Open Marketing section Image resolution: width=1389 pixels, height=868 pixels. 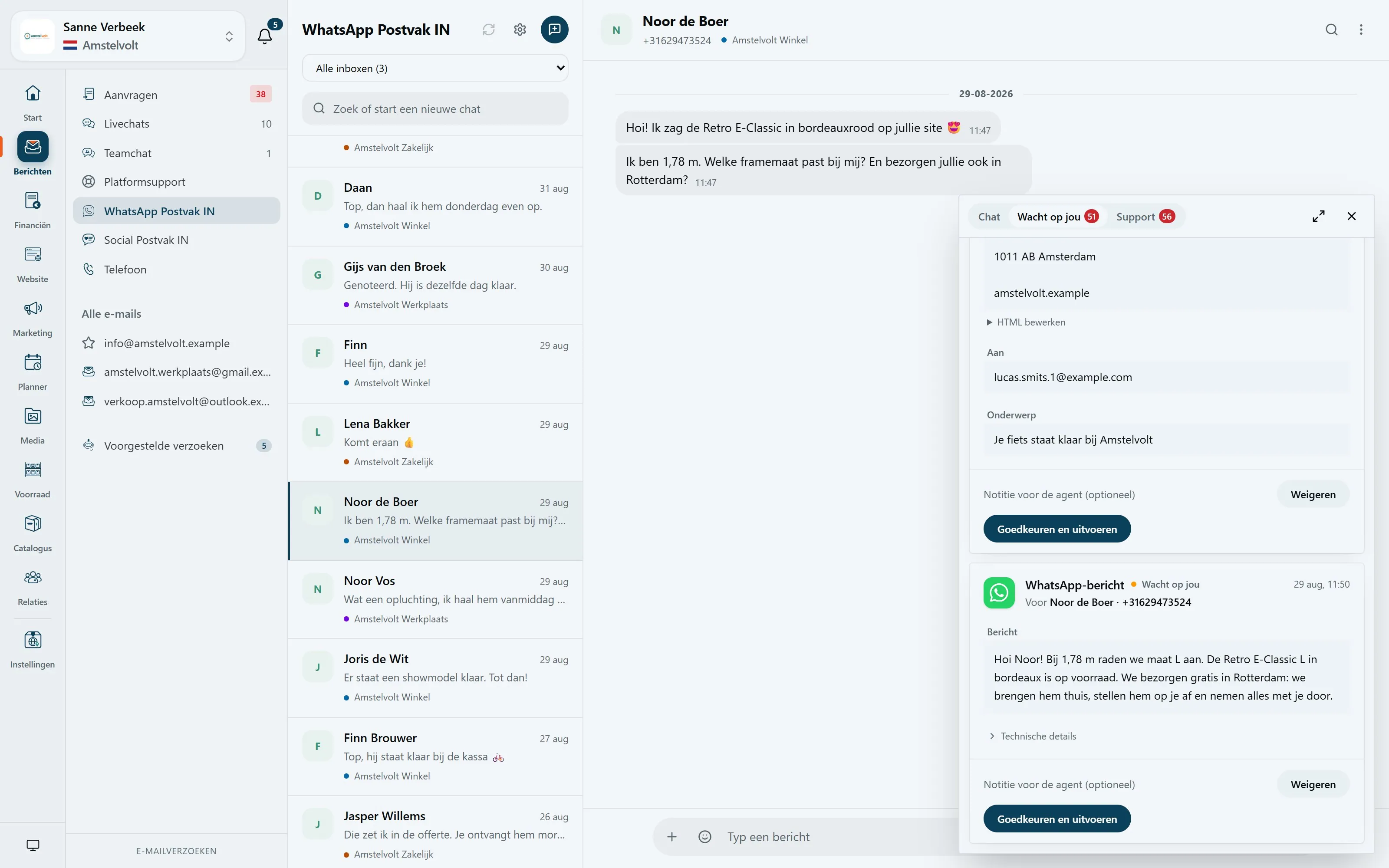coord(33,318)
